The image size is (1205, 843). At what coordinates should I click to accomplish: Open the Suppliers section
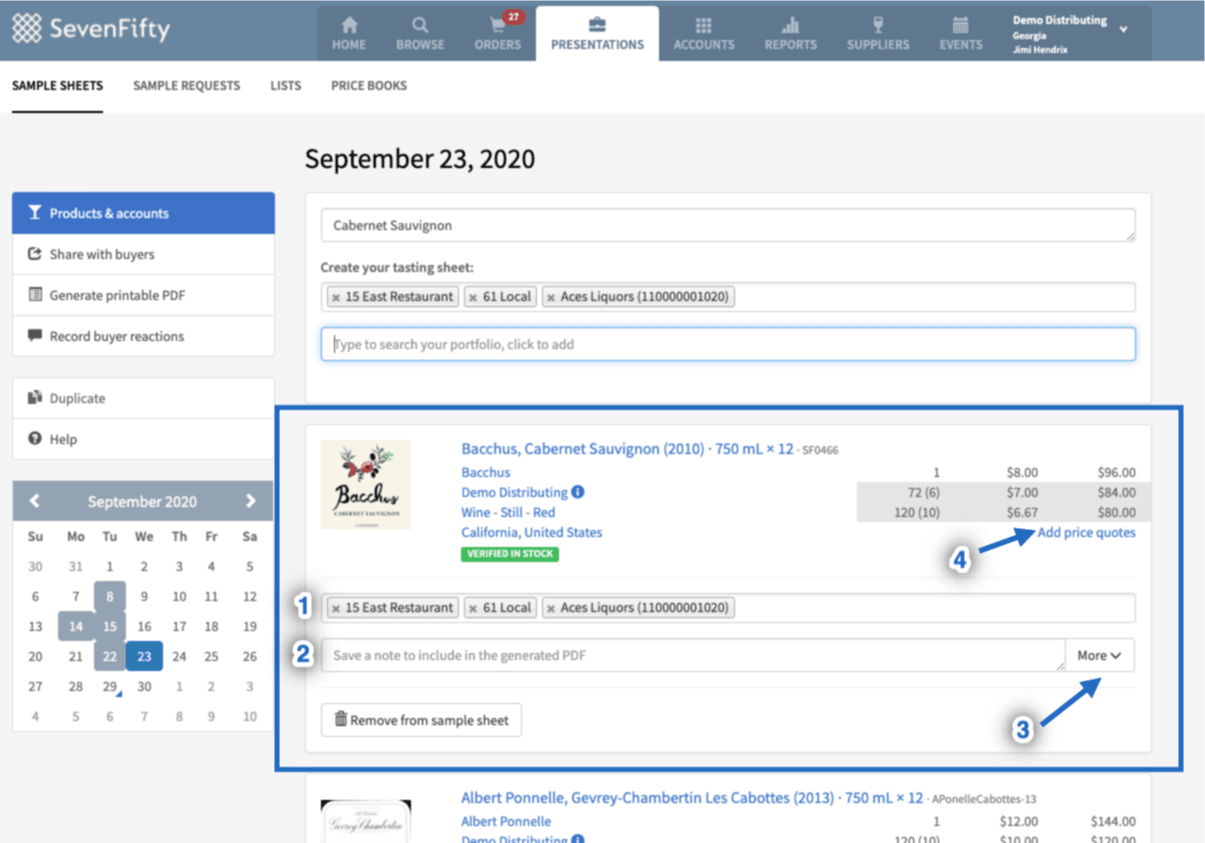pos(878,33)
